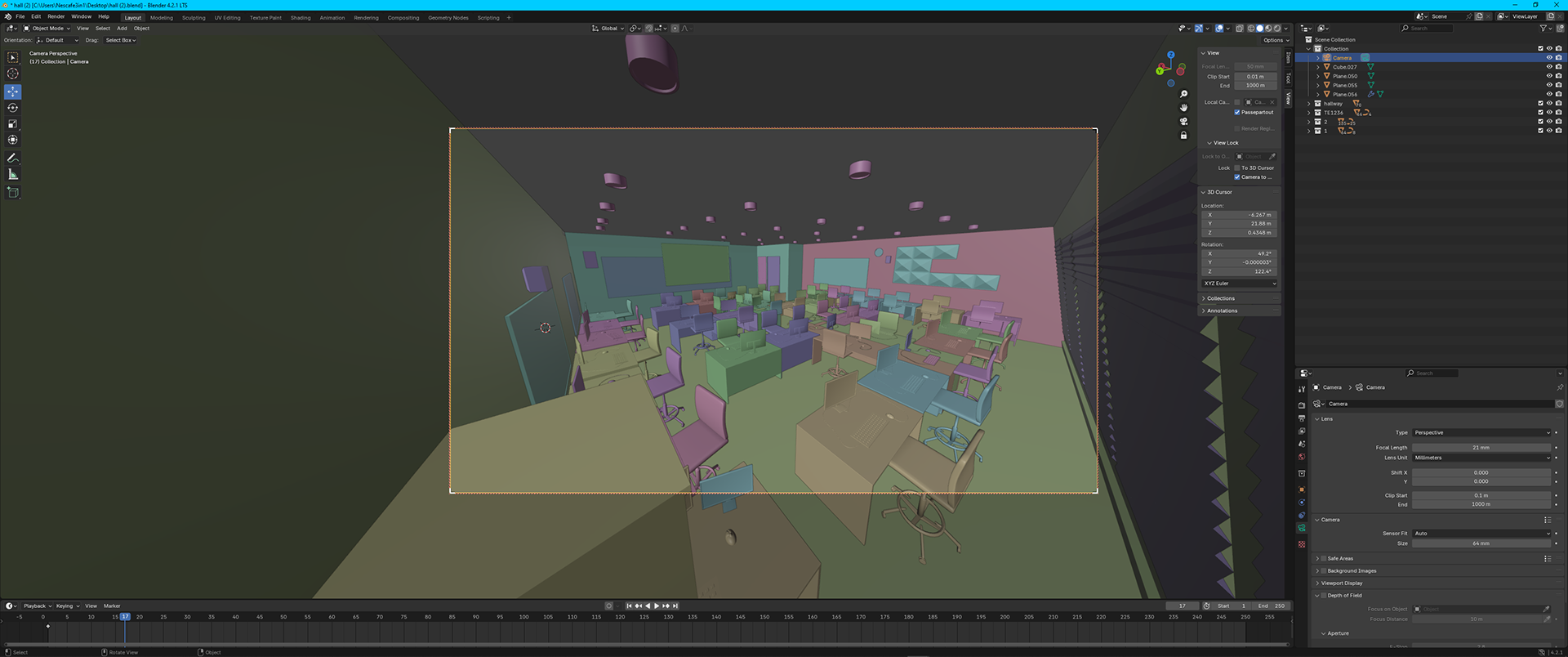Toggle the Camera to View checkbox

pos(1237,177)
